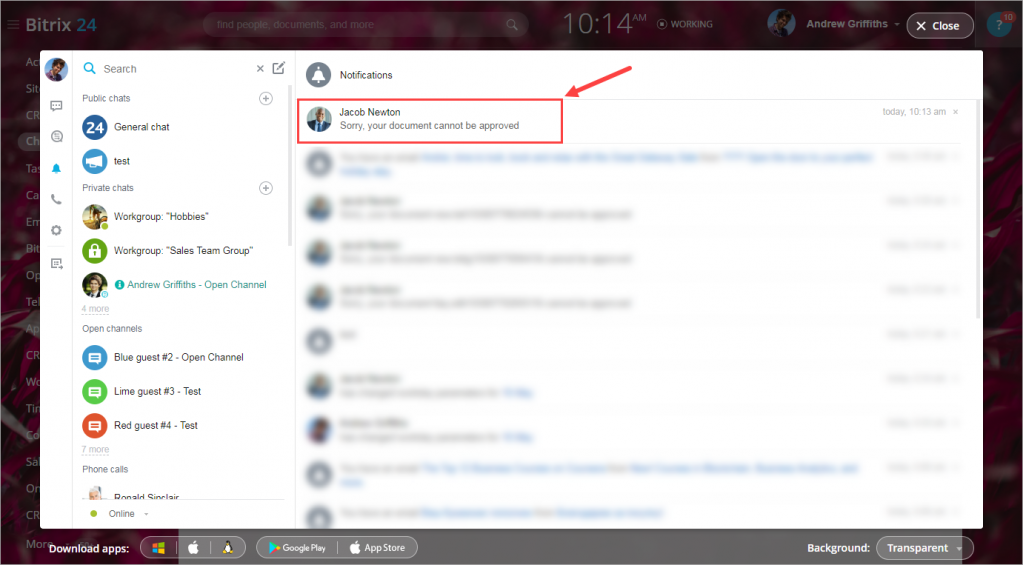Open the Google Play link
The width and height of the screenshot is (1023, 565).
tap(297, 548)
